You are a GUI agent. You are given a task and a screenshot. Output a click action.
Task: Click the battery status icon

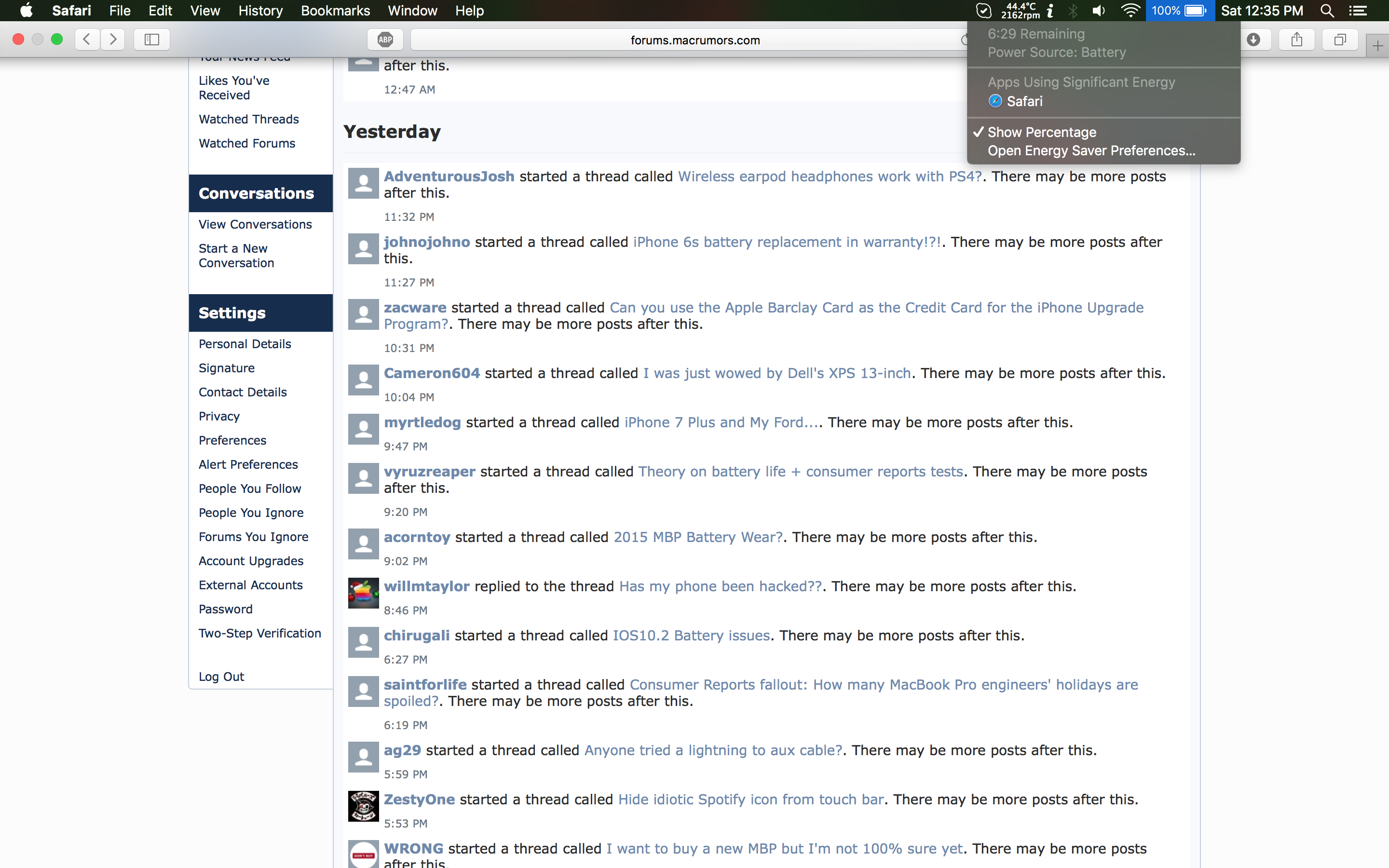coord(1180,10)
